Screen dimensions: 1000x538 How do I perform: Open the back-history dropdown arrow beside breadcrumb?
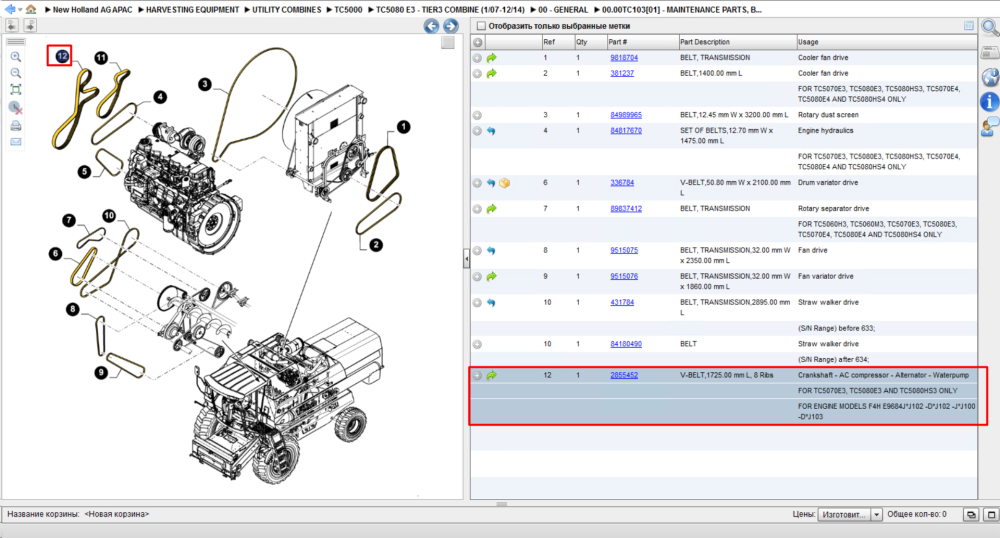(20, 10)
